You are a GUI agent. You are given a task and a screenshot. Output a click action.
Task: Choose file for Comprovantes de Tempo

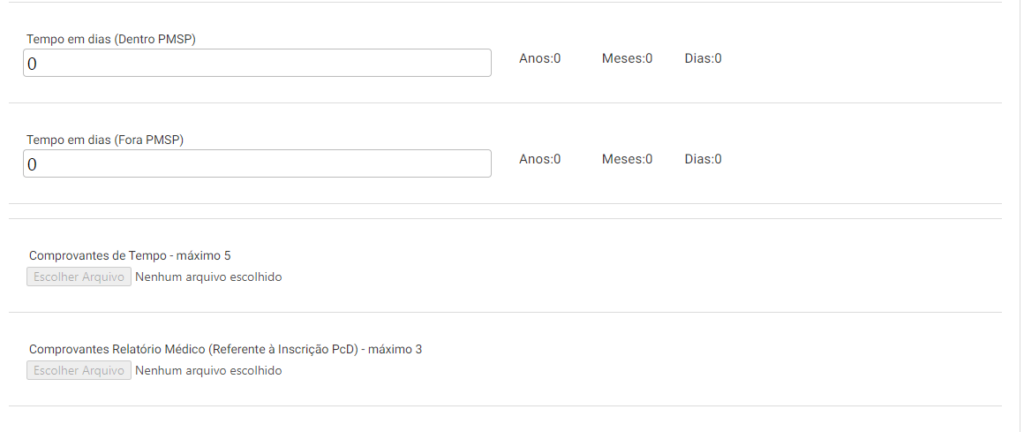[x=79, y=277]
